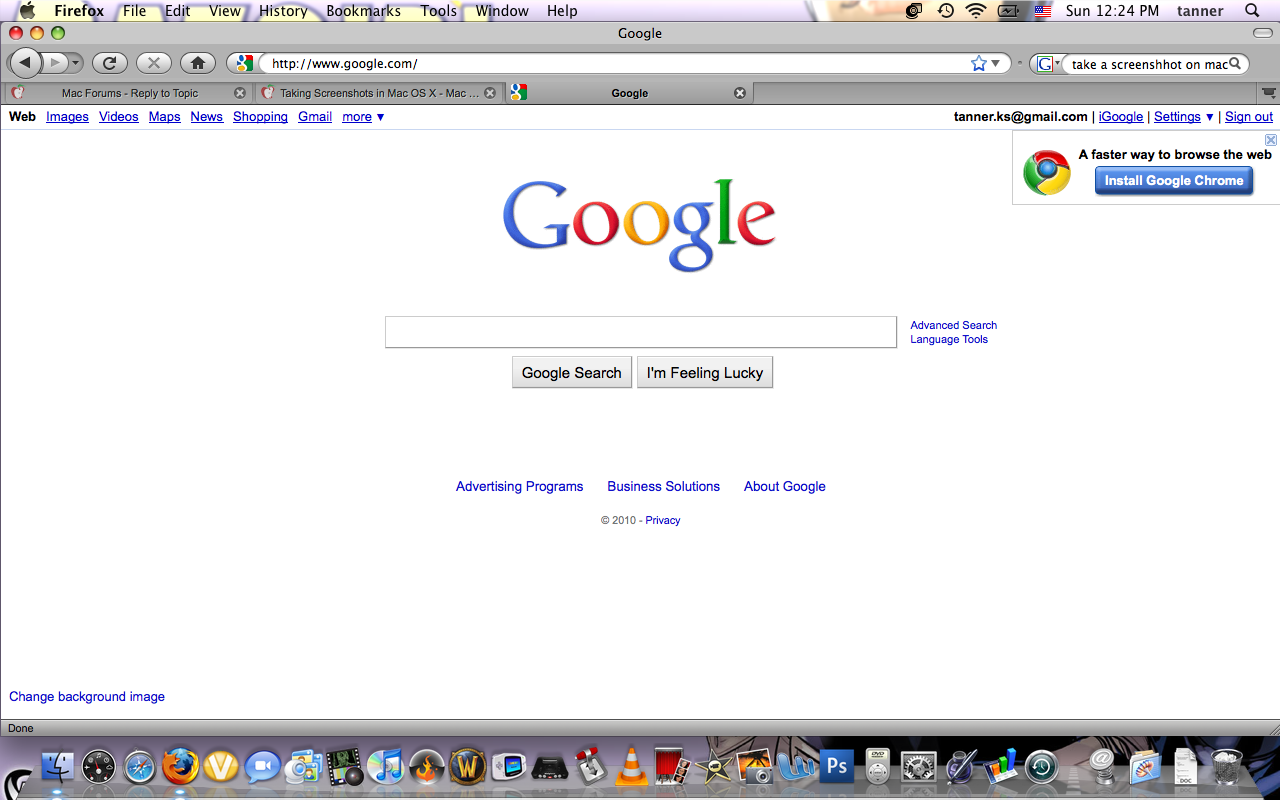Image resolution: width=1280 pixels, height=800 pixels.
Task: Open the back/forward history dropdown arrow
Action: (x=76, y=63)
